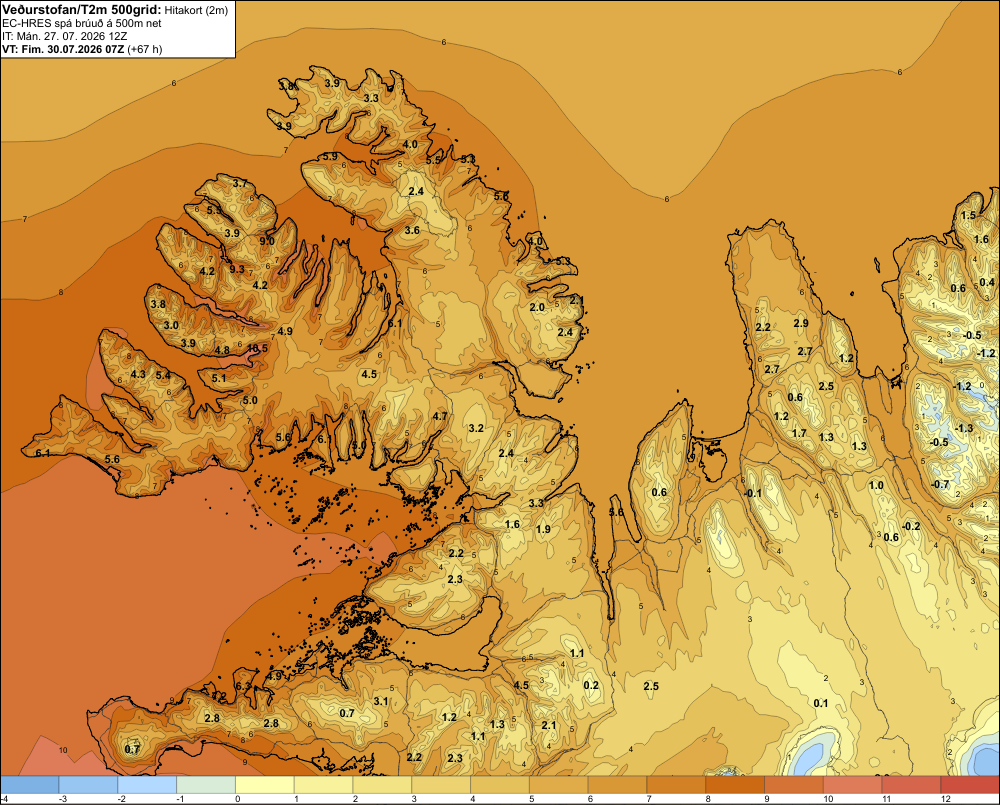Click the 9.0 temperature value in Westfjords
The height and width of the screenshot is (805, 1000).
(x=267, y=240)
